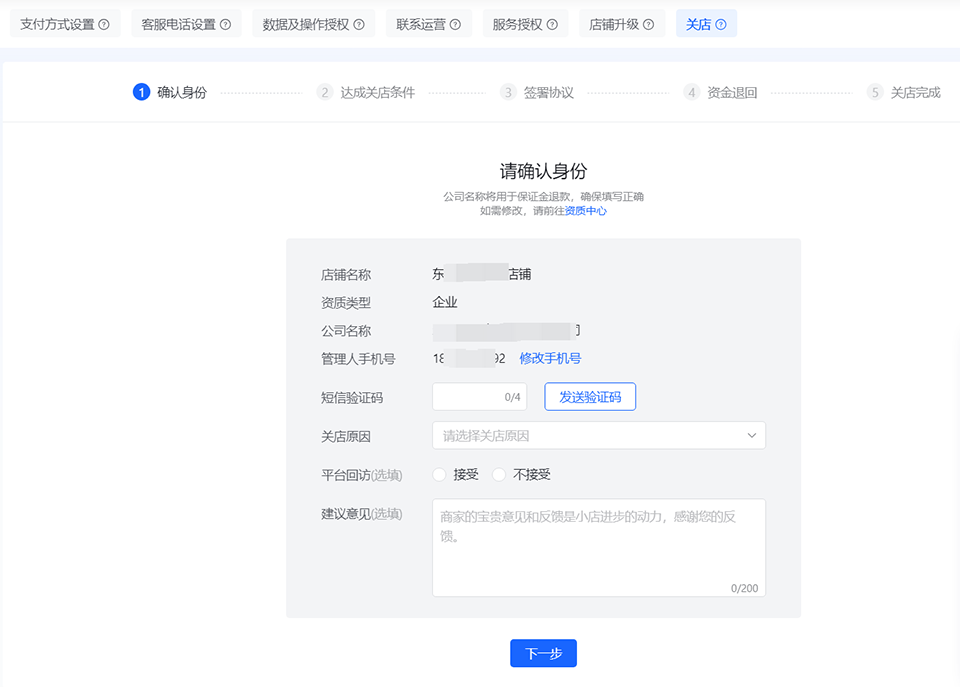Click the chevron arrow in 关店原因 select
Screen dimensions: 960x687
point(752,435)
